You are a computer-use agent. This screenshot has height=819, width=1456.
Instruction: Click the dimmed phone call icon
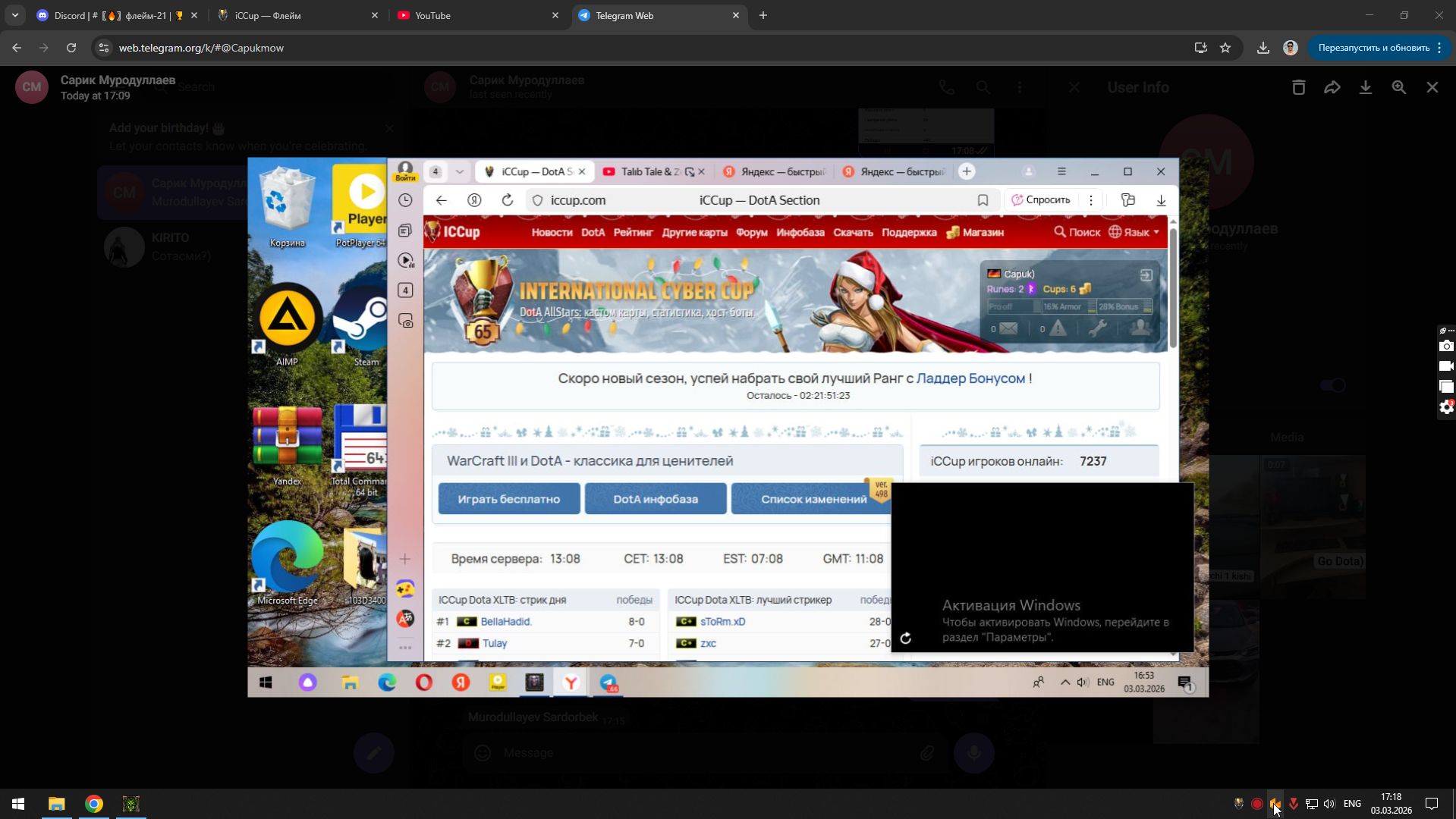point(946,87)
